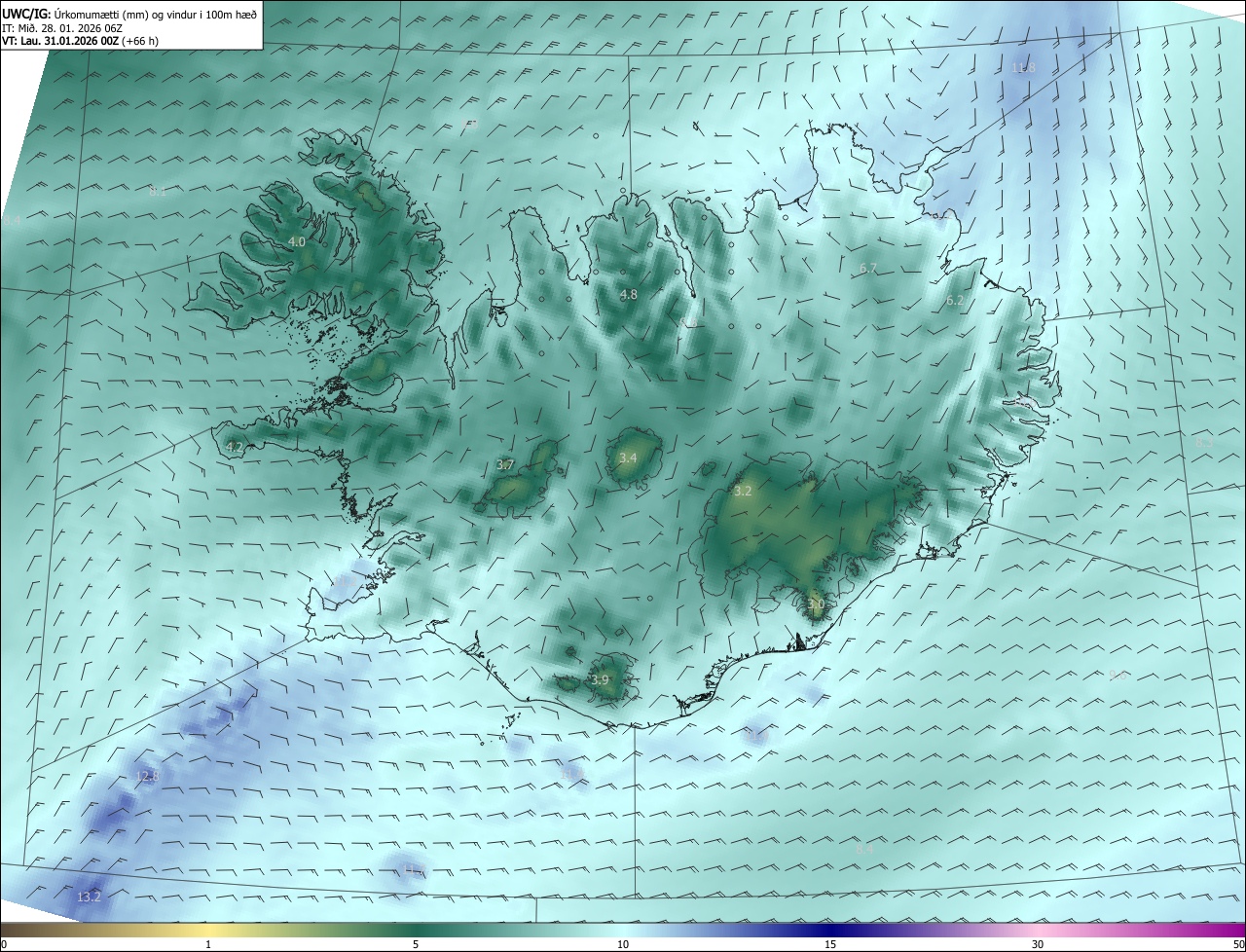Click the 15 tick on the color scale
Viewport: 1246px width, 952px height.
coord(830,944)
